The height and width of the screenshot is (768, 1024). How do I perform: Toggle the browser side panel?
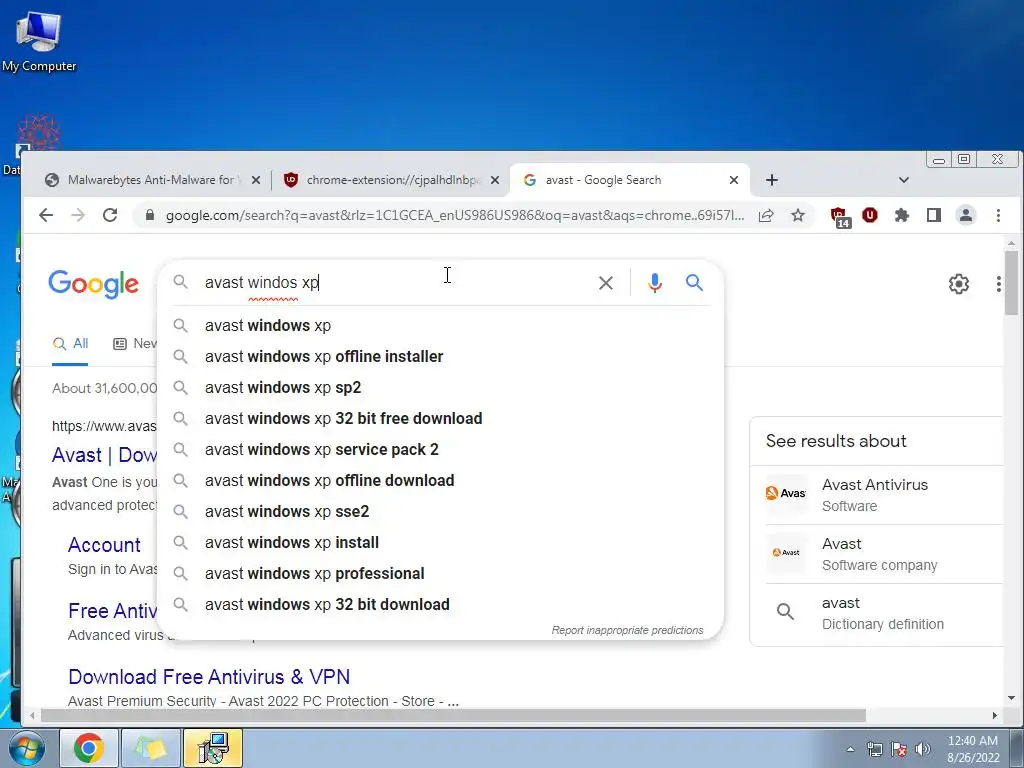click(934, 215)
